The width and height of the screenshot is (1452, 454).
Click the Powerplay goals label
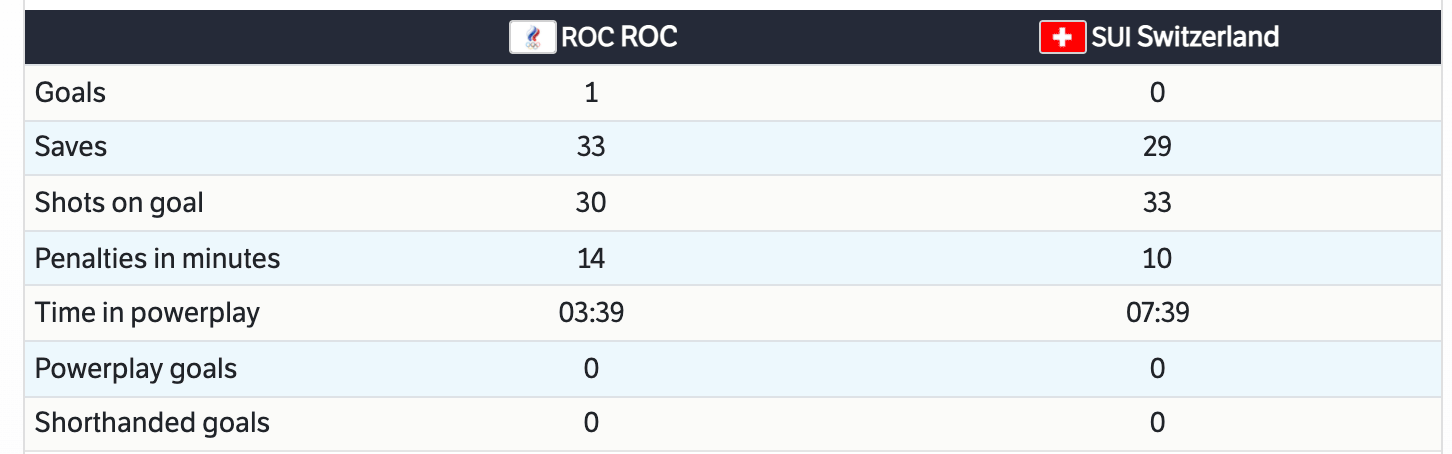[136, 368]
